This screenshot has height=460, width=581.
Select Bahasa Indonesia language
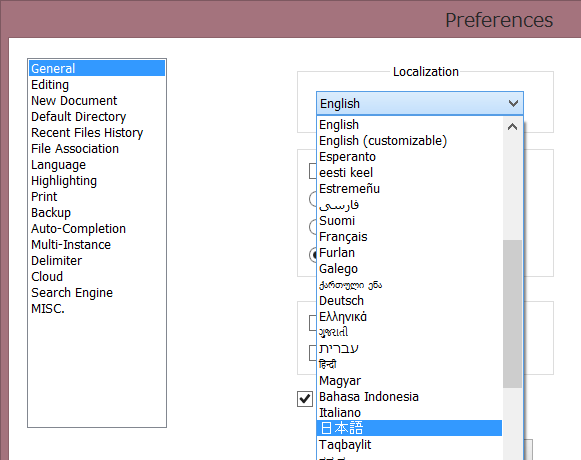410,397
